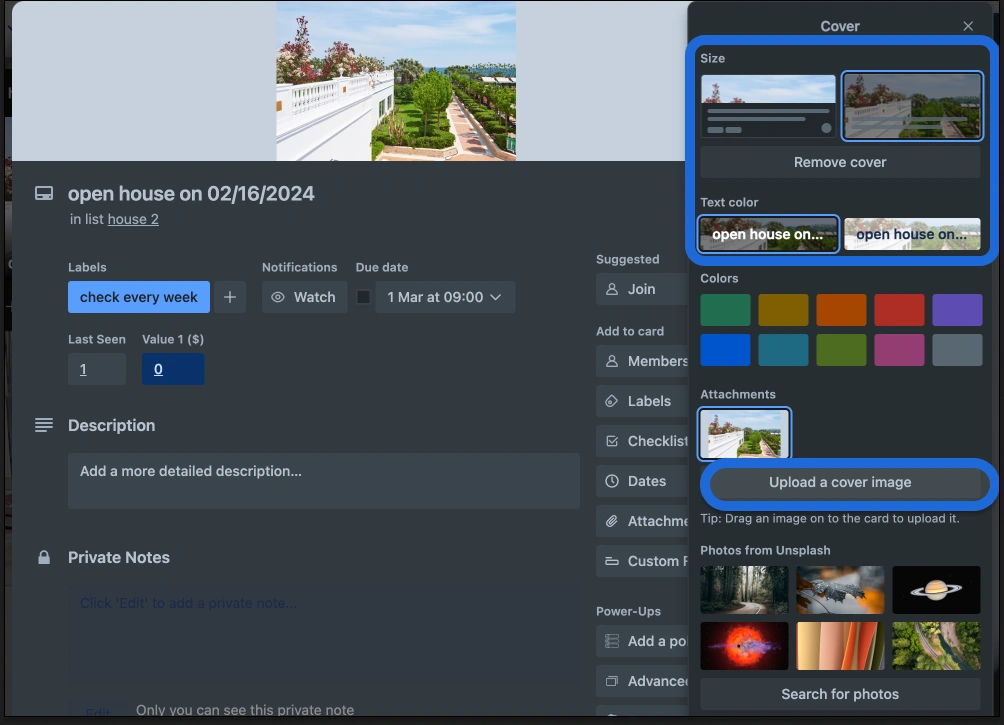Click the Attachment paperclip icon

pos(612,521)
